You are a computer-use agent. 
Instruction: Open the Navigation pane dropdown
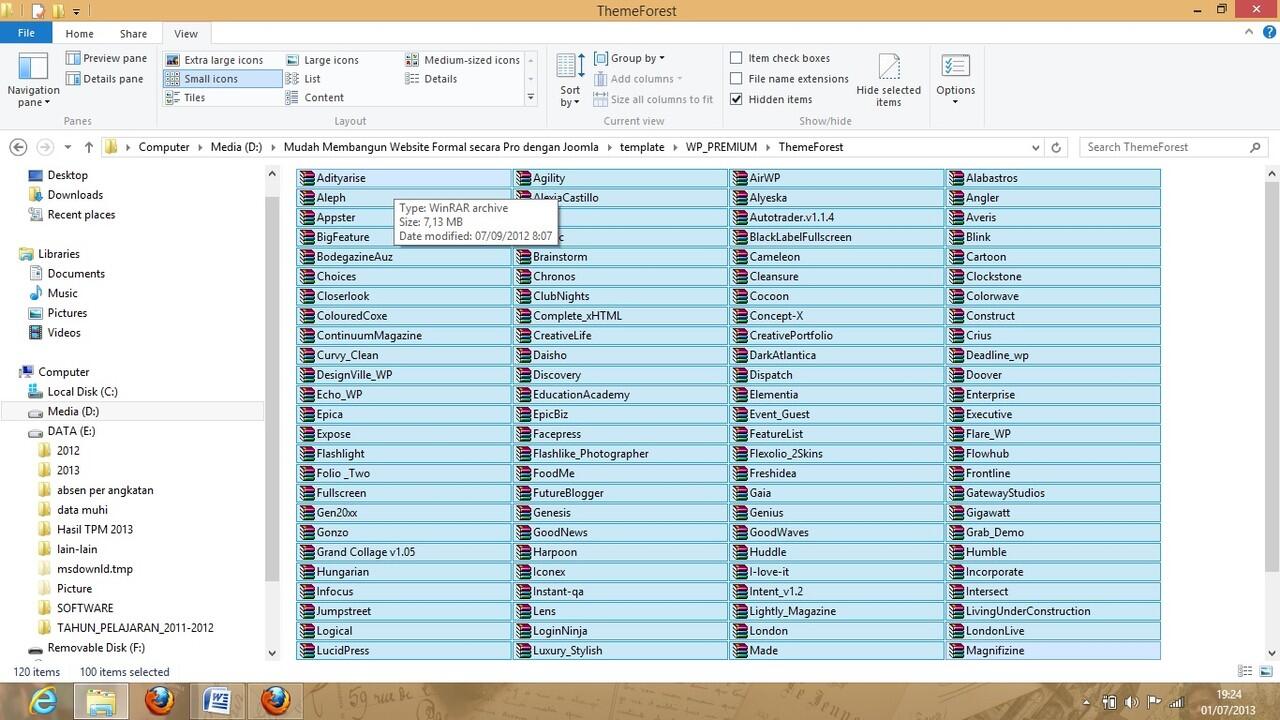pyautogui.click(x=33, y=80)
